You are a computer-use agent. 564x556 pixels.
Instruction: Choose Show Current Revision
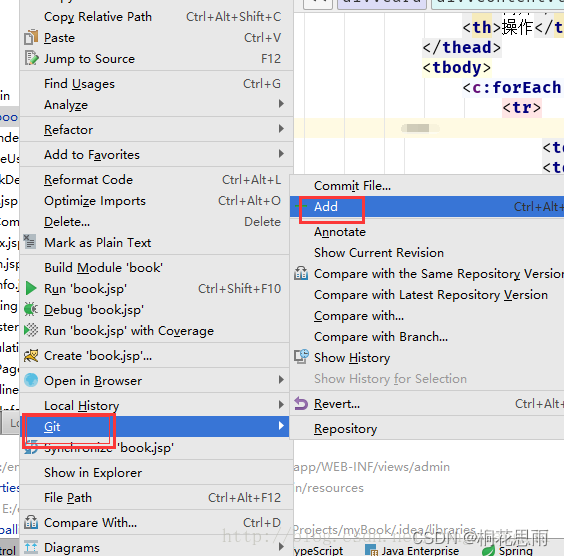coord(427,252)
